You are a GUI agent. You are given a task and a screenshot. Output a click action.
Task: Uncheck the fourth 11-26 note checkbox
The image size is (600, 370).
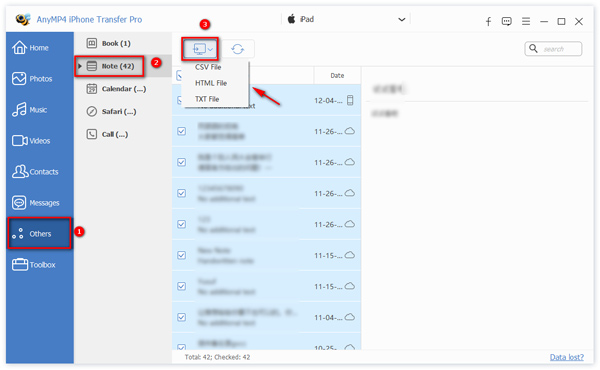182,224
